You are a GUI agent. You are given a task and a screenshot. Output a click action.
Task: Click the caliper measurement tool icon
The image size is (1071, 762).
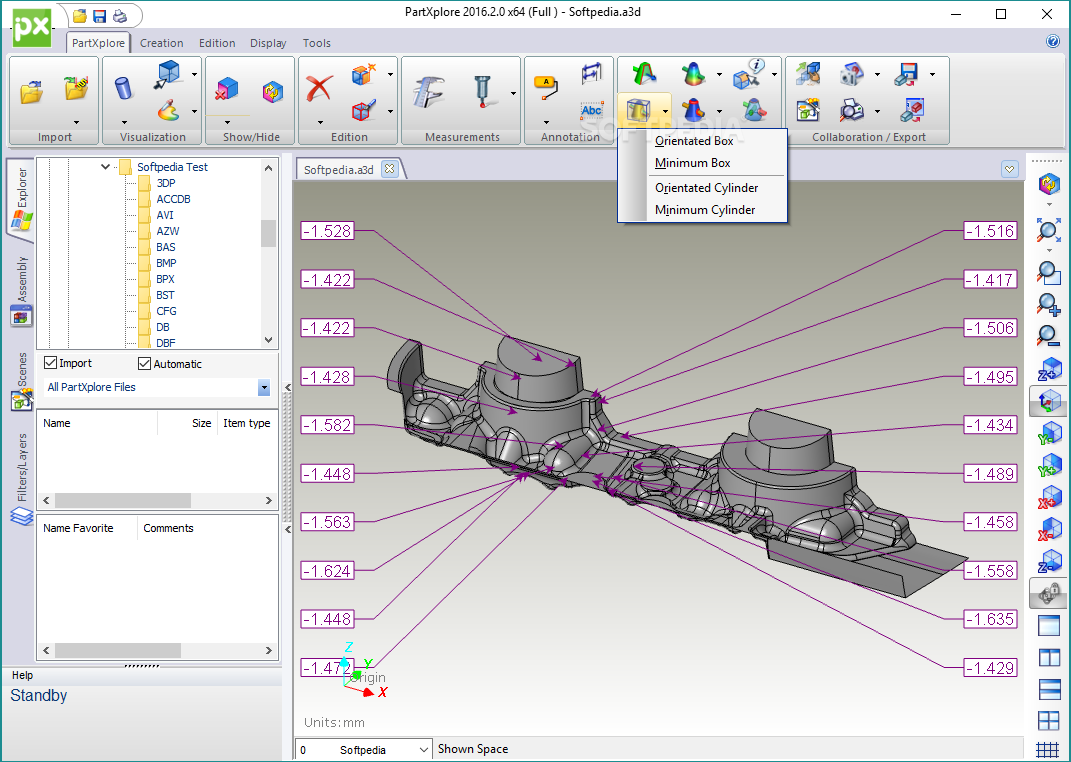429,91
